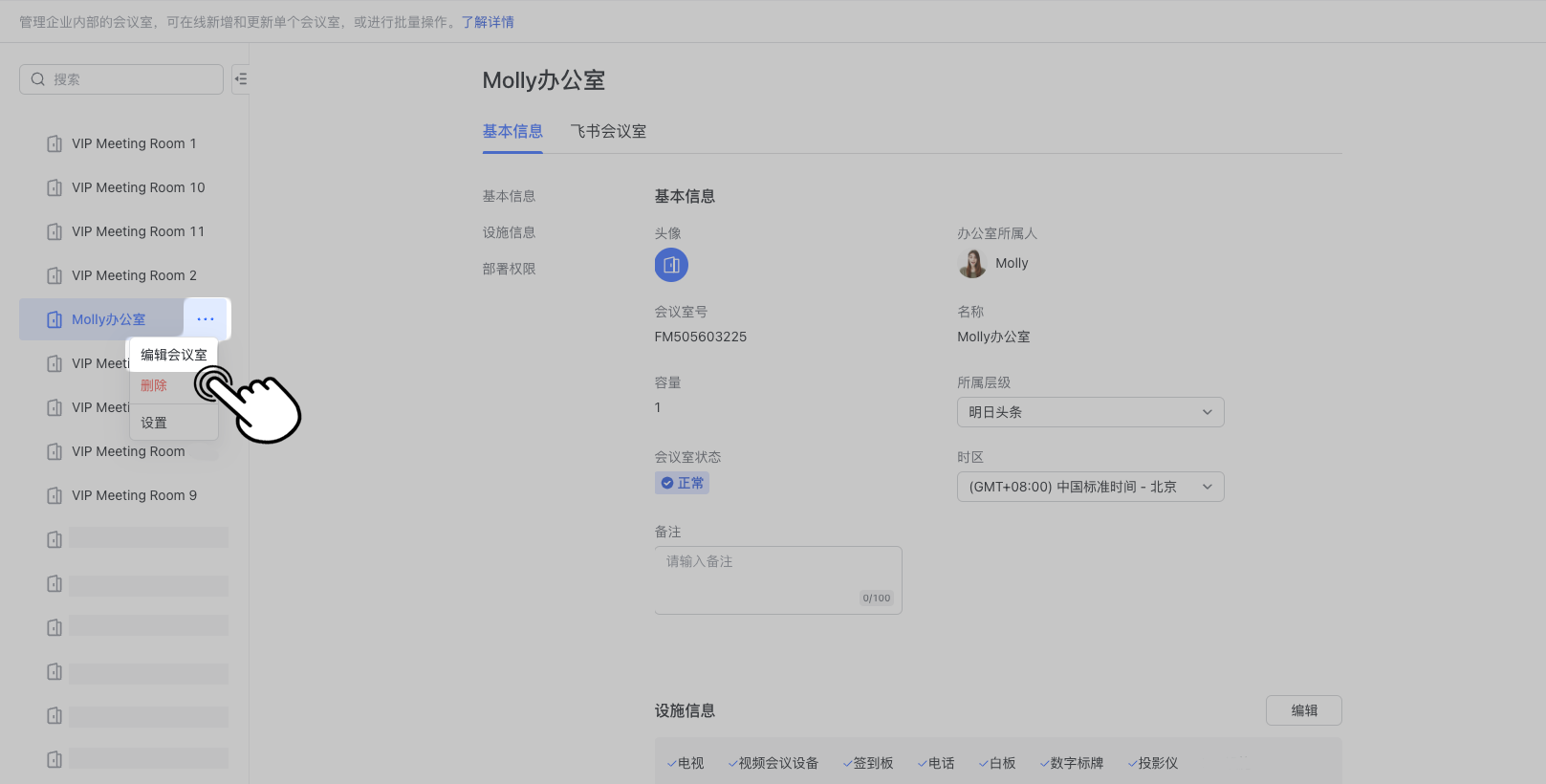This screenshot has width=1546, height=784.
Task: Click the blue room avatar icon
Action: pos(671,265)
